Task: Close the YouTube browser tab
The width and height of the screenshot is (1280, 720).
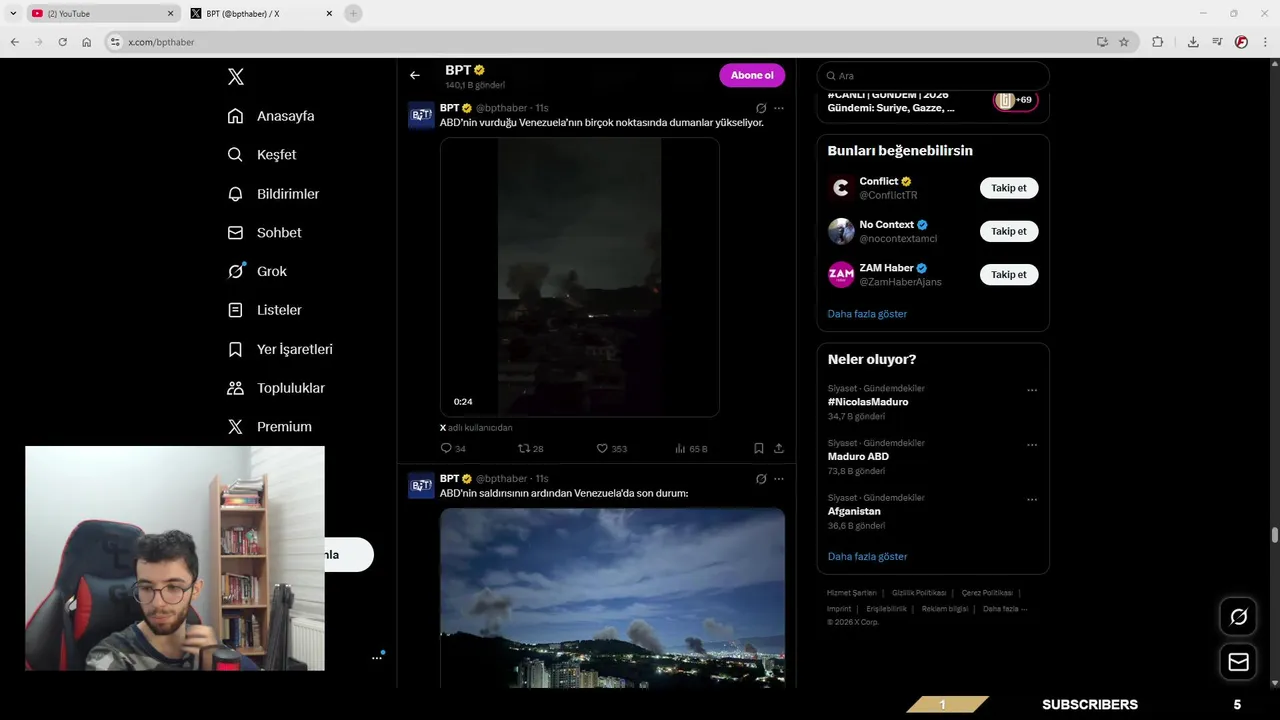Action: (170, 14)
